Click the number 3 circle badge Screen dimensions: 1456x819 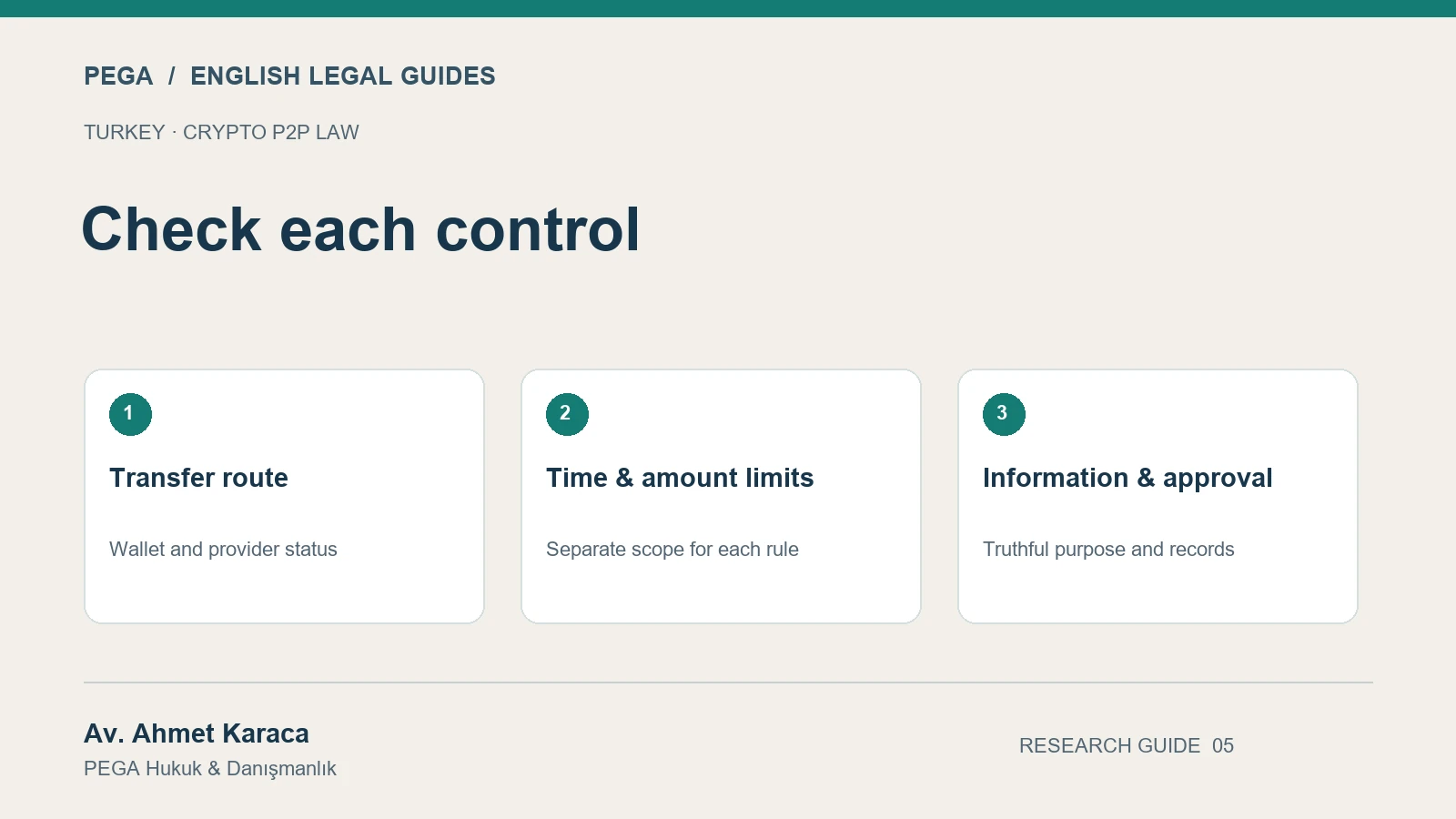point(1004,414)
